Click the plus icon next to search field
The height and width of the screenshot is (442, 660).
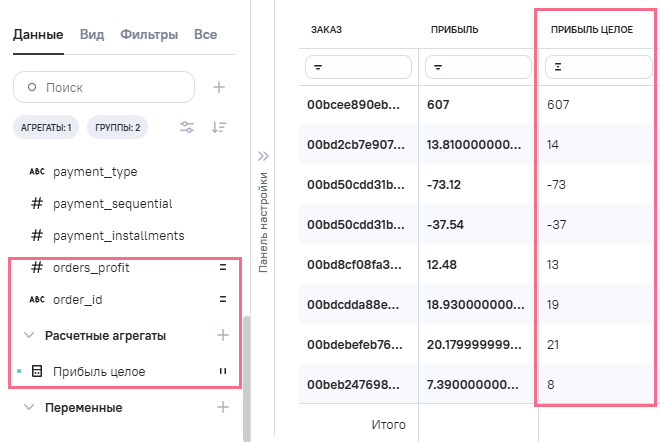pos(219,87)
